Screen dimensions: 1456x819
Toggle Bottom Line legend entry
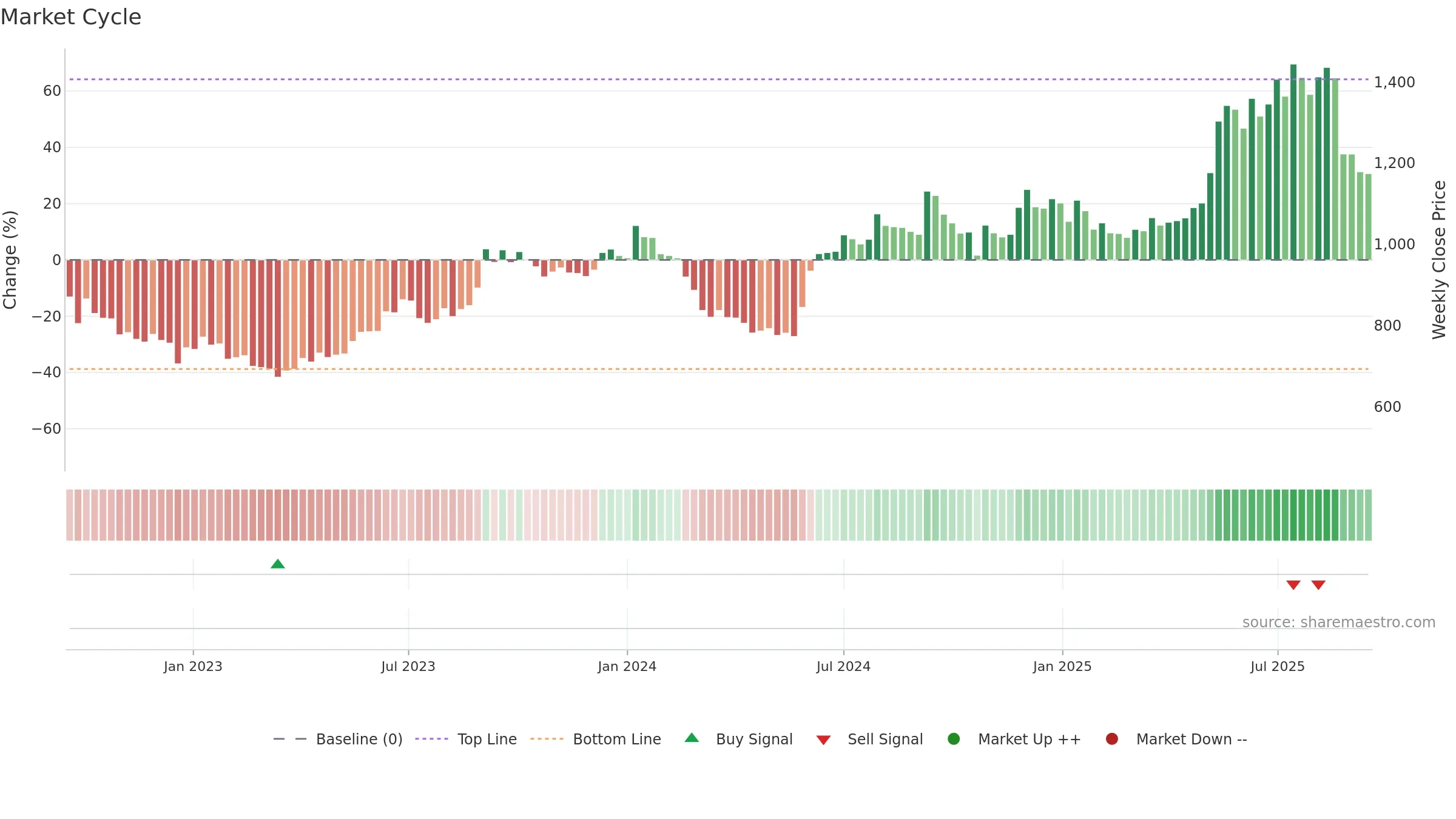coord(596,739)
